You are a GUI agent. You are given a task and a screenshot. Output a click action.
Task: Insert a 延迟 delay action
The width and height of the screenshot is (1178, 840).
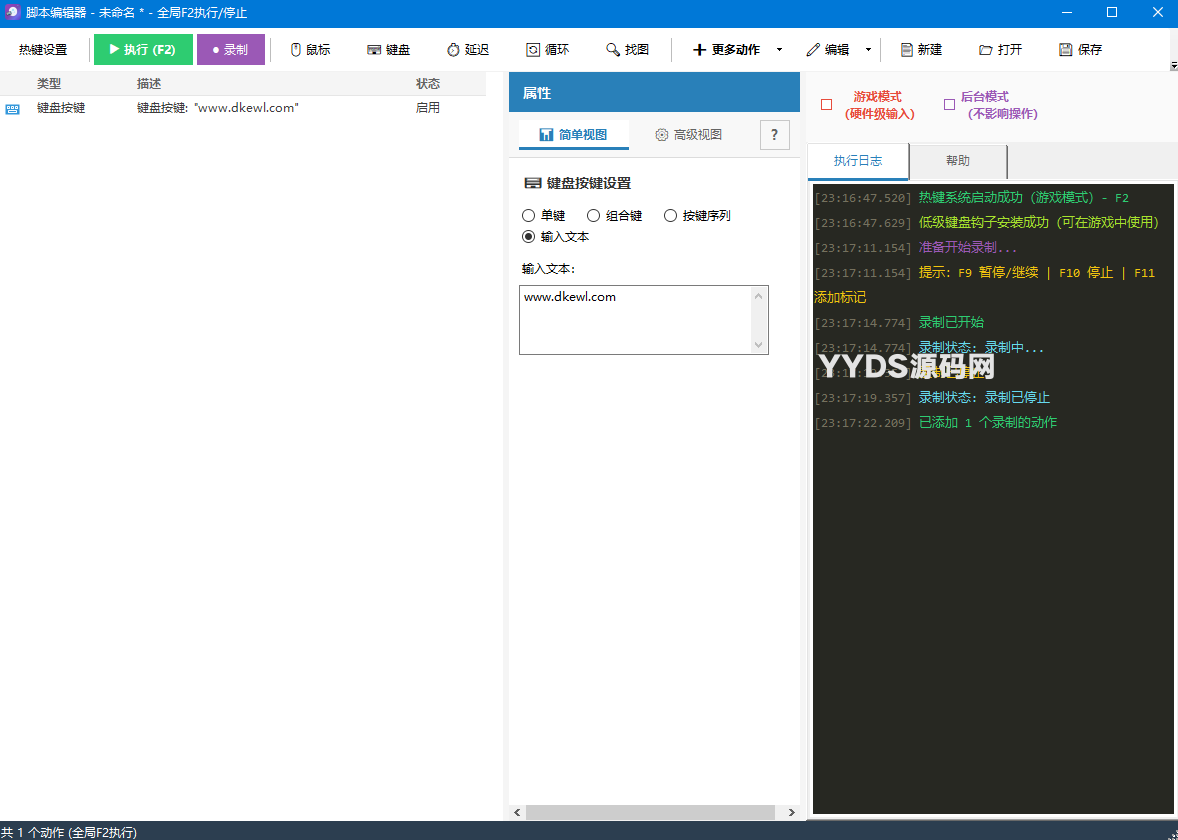[x=468, y=50]
